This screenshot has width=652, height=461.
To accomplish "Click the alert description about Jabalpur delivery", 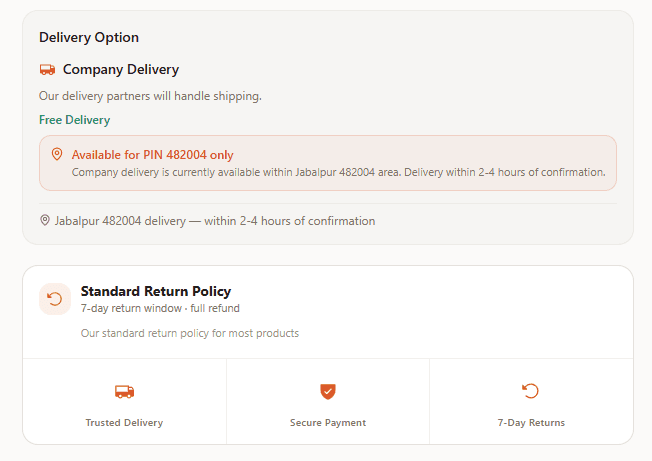I will [x=338, y=172].
